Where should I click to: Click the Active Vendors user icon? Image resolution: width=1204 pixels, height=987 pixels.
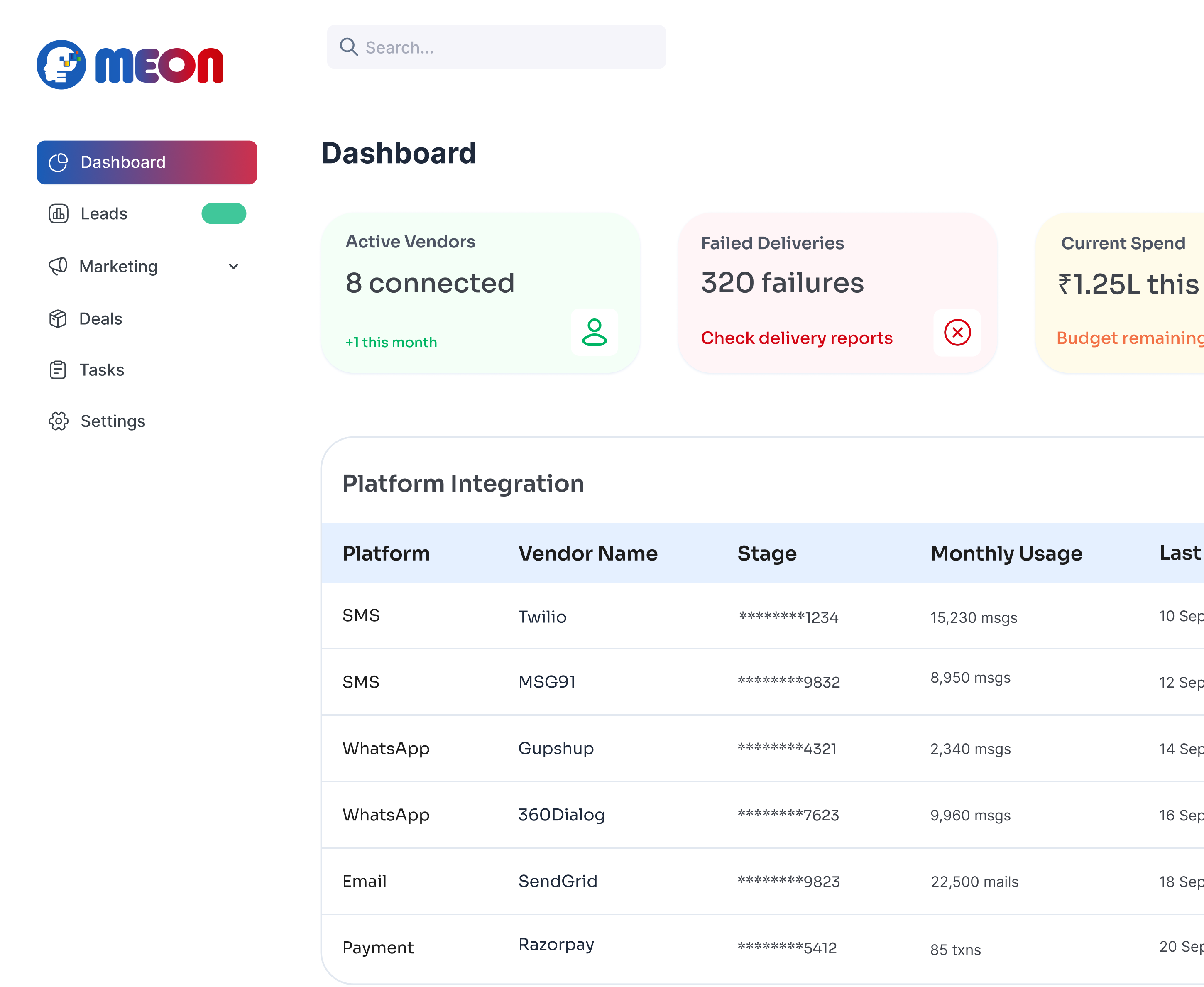coord(595,333)
